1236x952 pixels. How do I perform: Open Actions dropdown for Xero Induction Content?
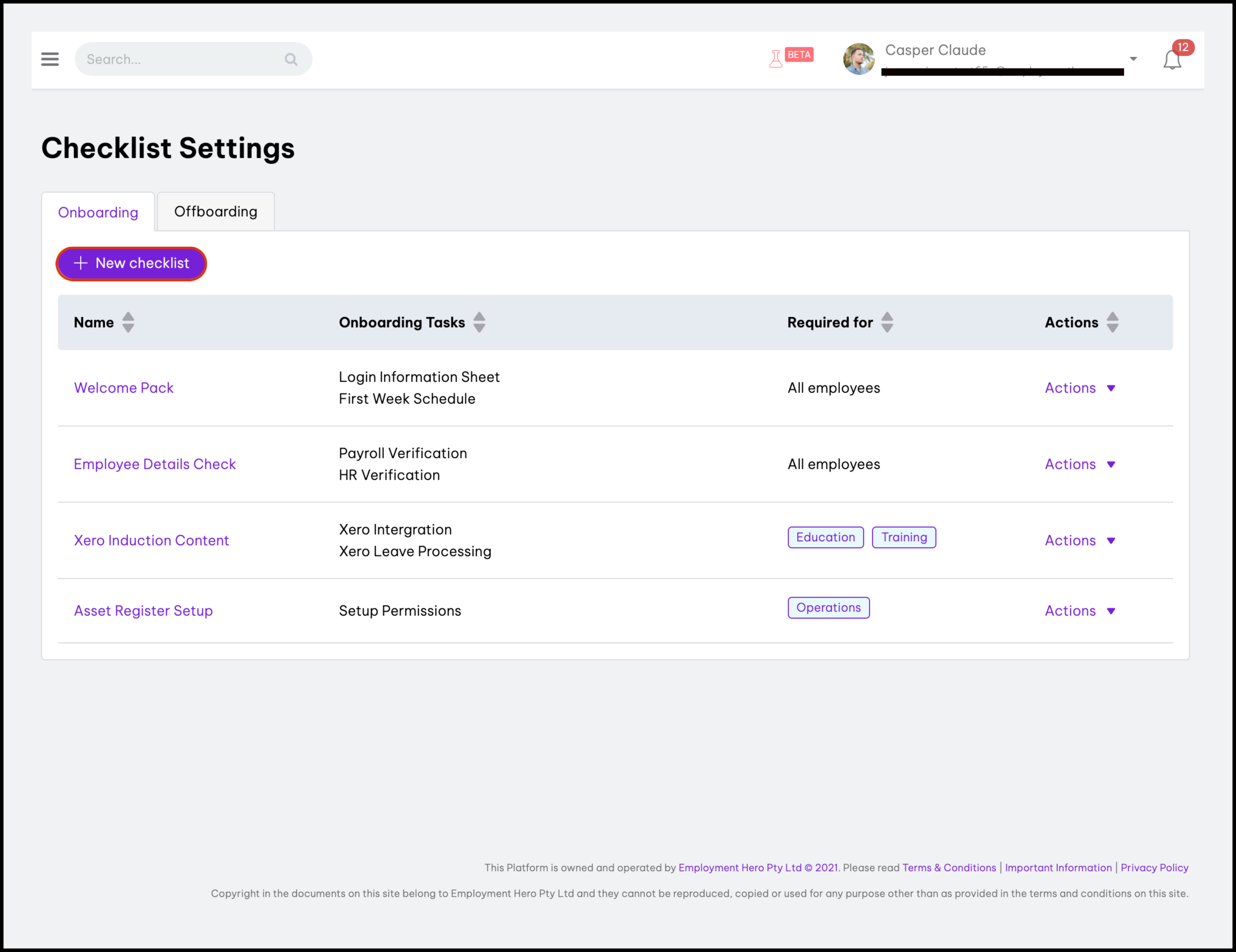tap(1079, 540)
